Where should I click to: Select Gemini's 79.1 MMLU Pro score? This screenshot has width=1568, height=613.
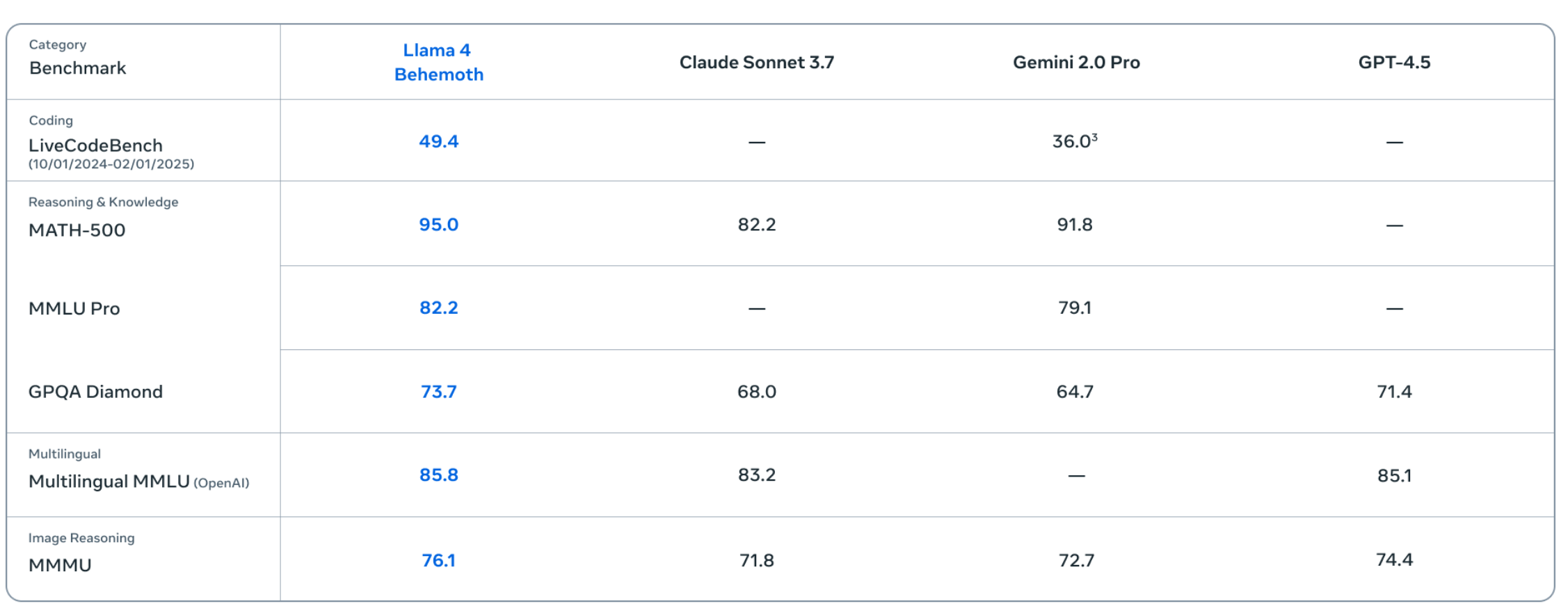[1075, 308]
